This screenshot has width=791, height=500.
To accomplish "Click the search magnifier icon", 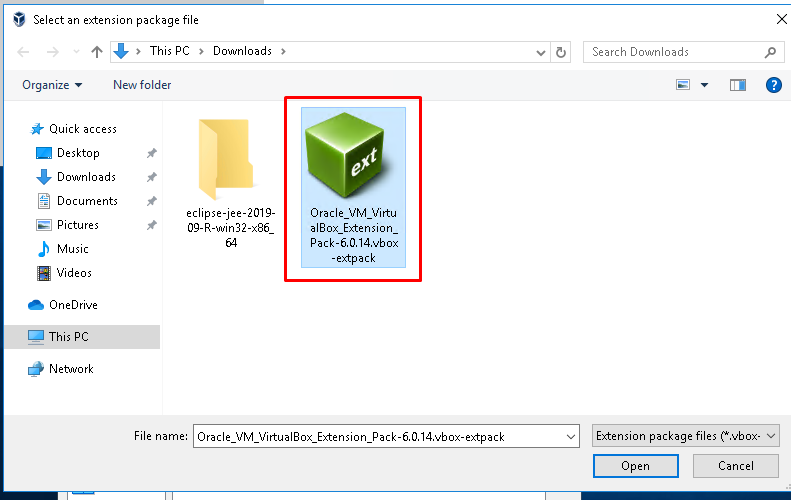I will (770, 52).
